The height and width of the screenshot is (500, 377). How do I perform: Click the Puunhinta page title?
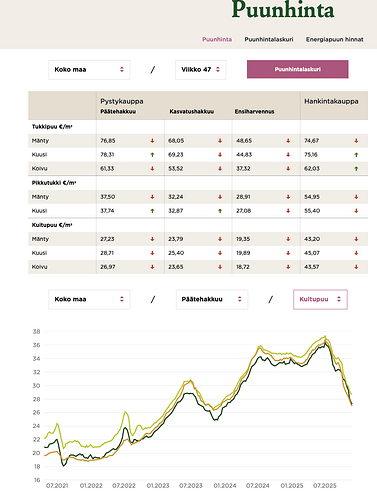283,9
